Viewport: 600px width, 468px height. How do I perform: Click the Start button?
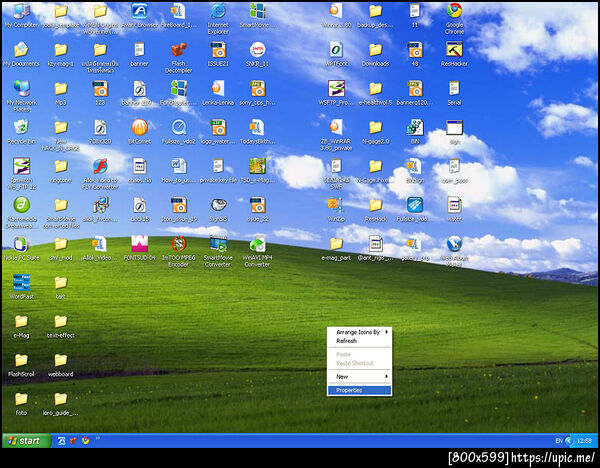click(x=26, y=440)
